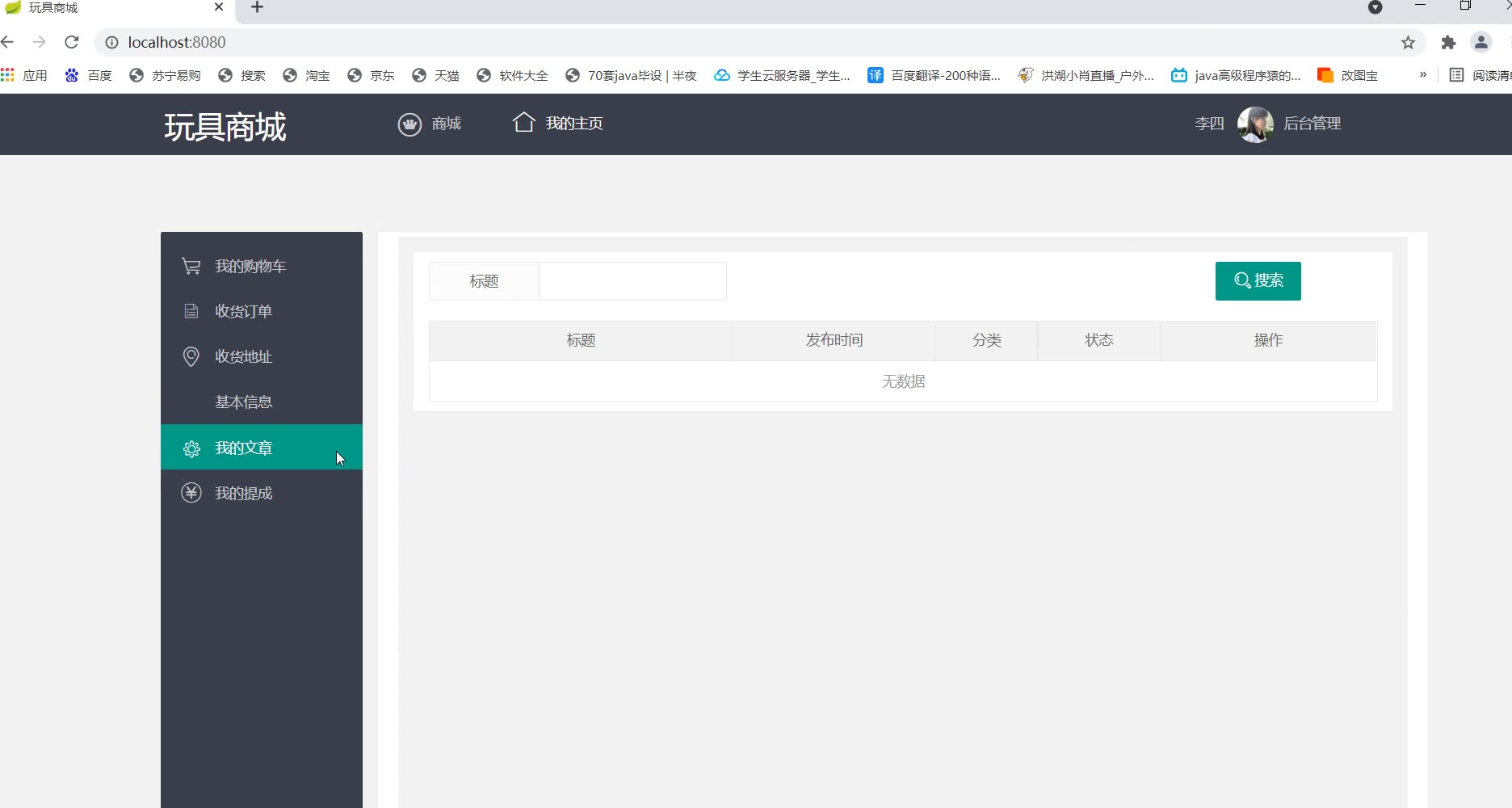Click the 标题 search input field
The image size is (1512, 808).
pos(632,281)
